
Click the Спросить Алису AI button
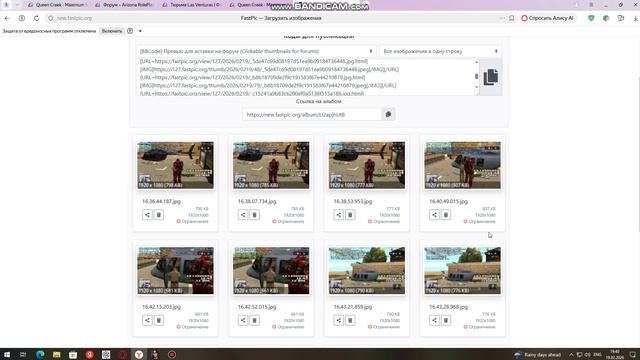pyautogui.click(x=548, y=18)
